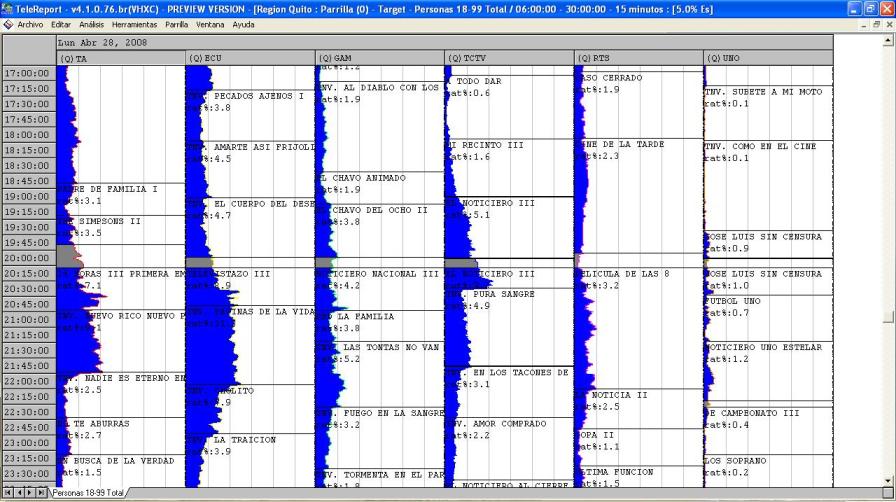The height and width of the screenshot is (502, 896).
Task: Go to last sheet tab arrow
Action: pos(41,492)
